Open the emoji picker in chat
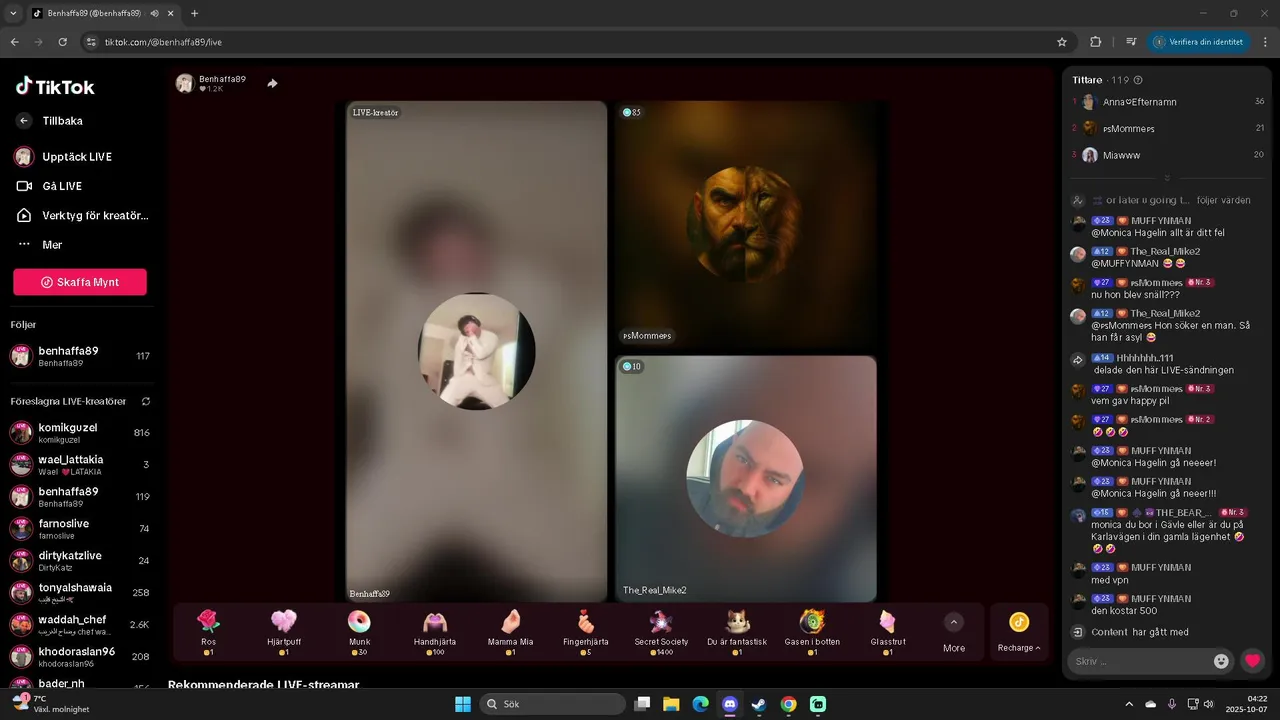This screenshot has height=720, width=1280. [1221, 661]
